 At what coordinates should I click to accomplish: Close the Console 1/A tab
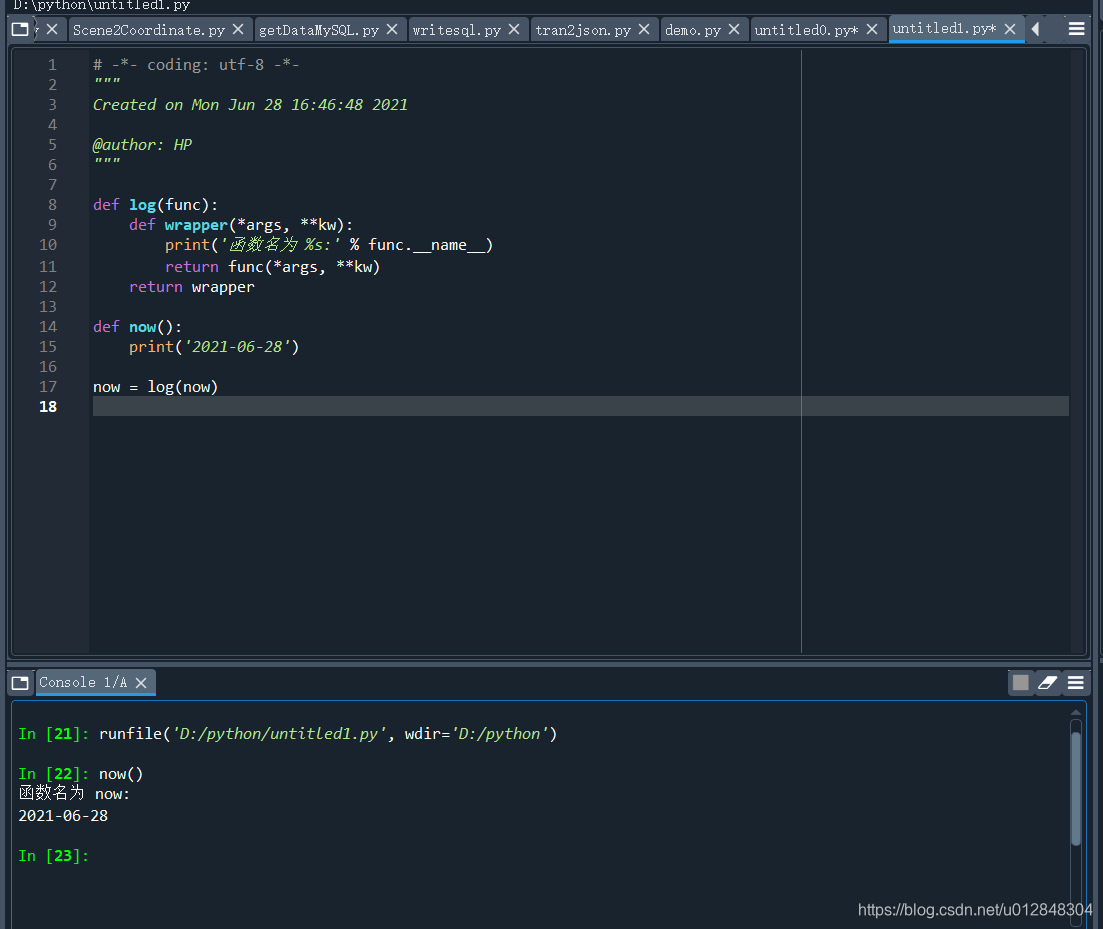click(141, 683)
